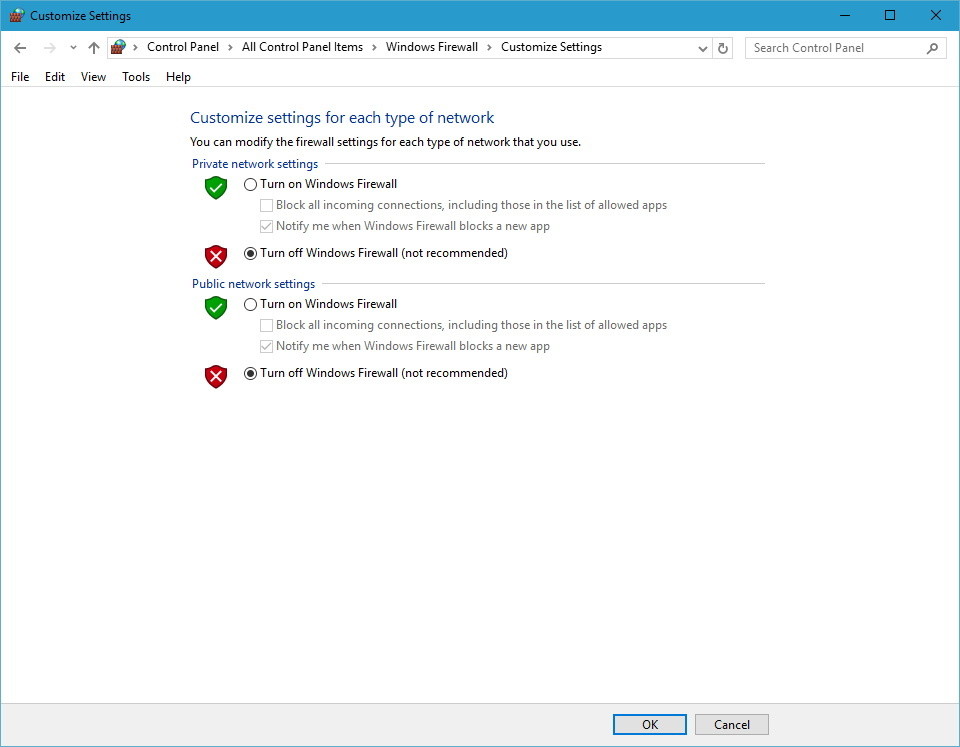
Task: Select Turn on Windows Firewall for private network
Action: coord(251,184)
